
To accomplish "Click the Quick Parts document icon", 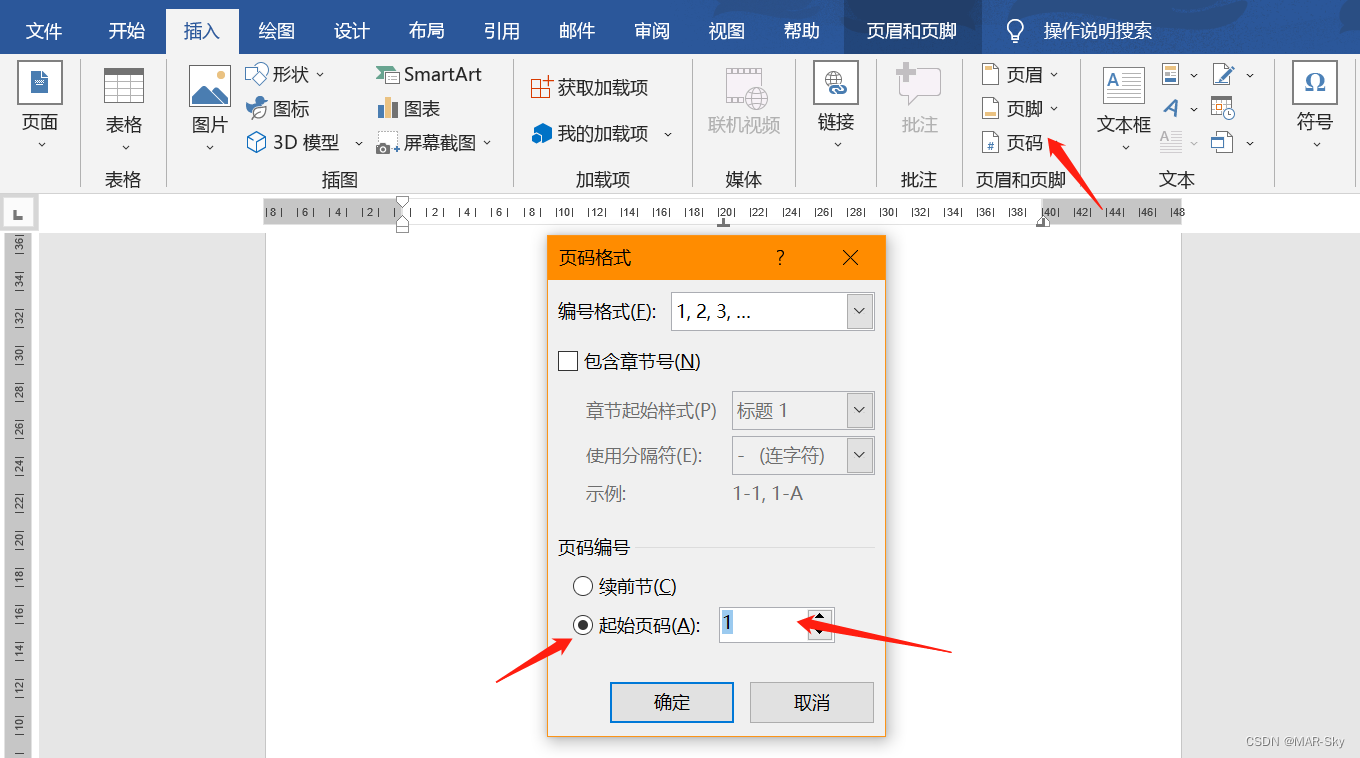I will click(1171, 74).
